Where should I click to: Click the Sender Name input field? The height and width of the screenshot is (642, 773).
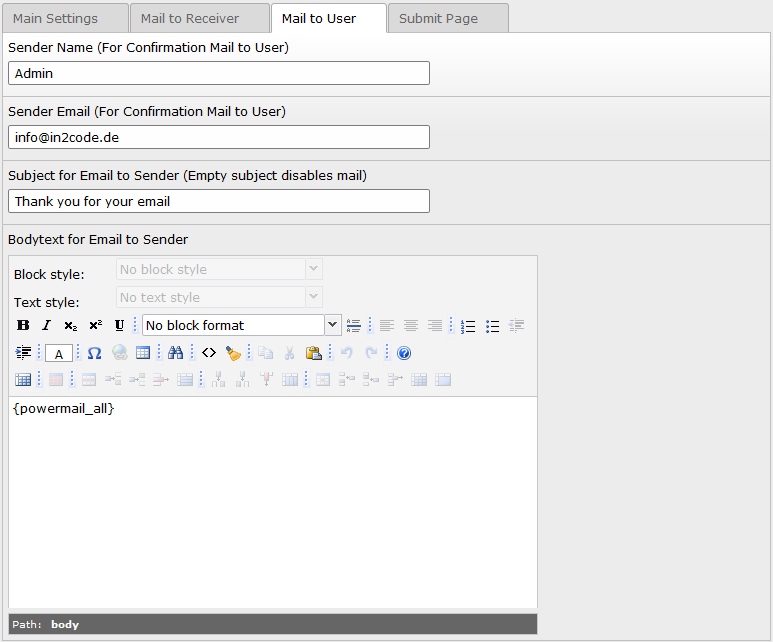[219, 73]
